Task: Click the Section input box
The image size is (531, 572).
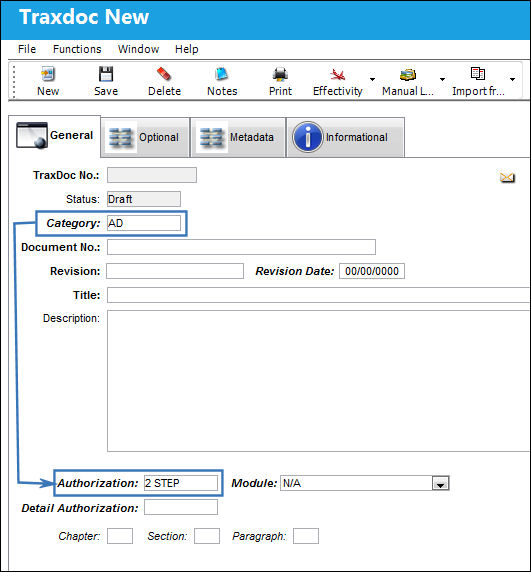Action: pos(207,536)
